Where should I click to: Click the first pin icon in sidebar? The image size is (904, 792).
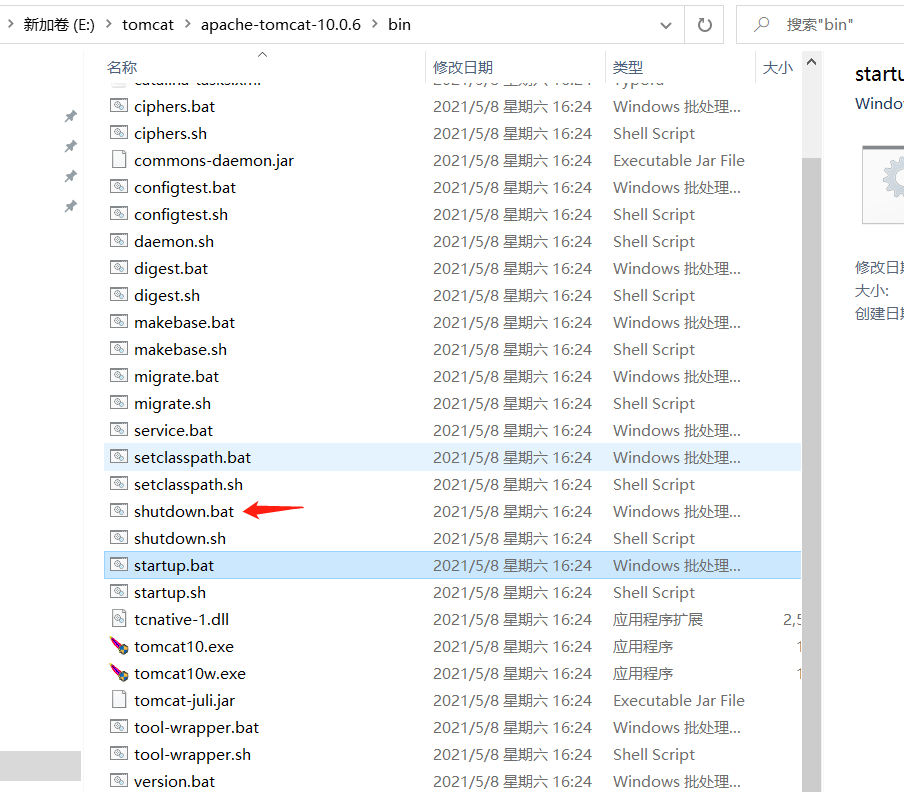coord(70,116)
